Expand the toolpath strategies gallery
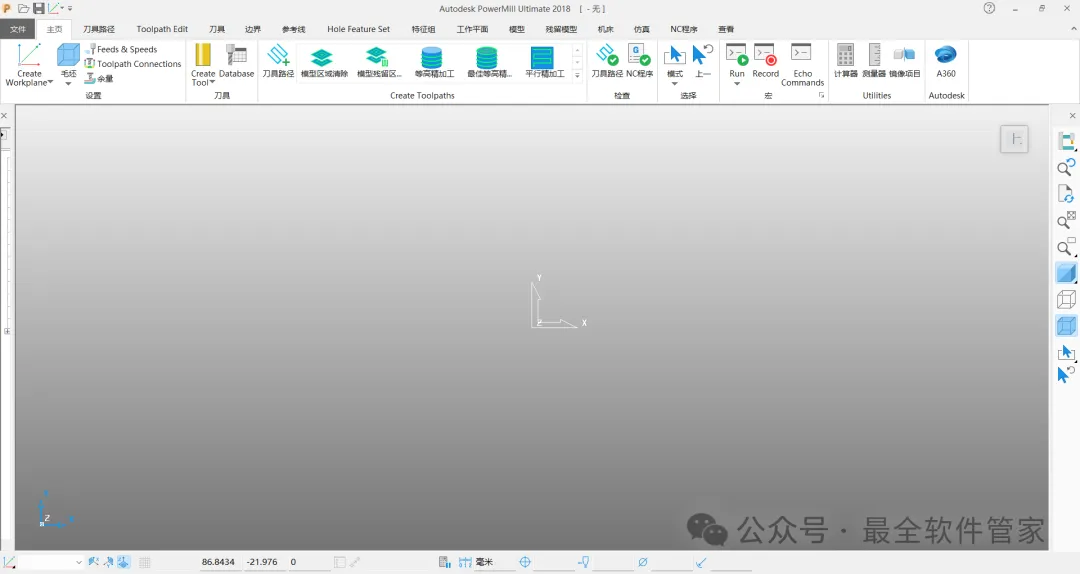1080x574 pixels. (x=577, y=76)
